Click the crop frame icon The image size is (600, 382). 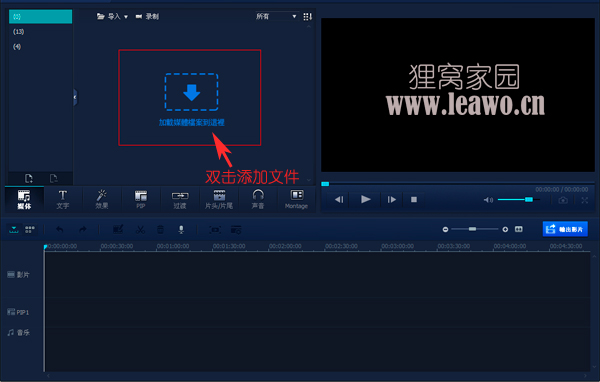click(215, 230)
